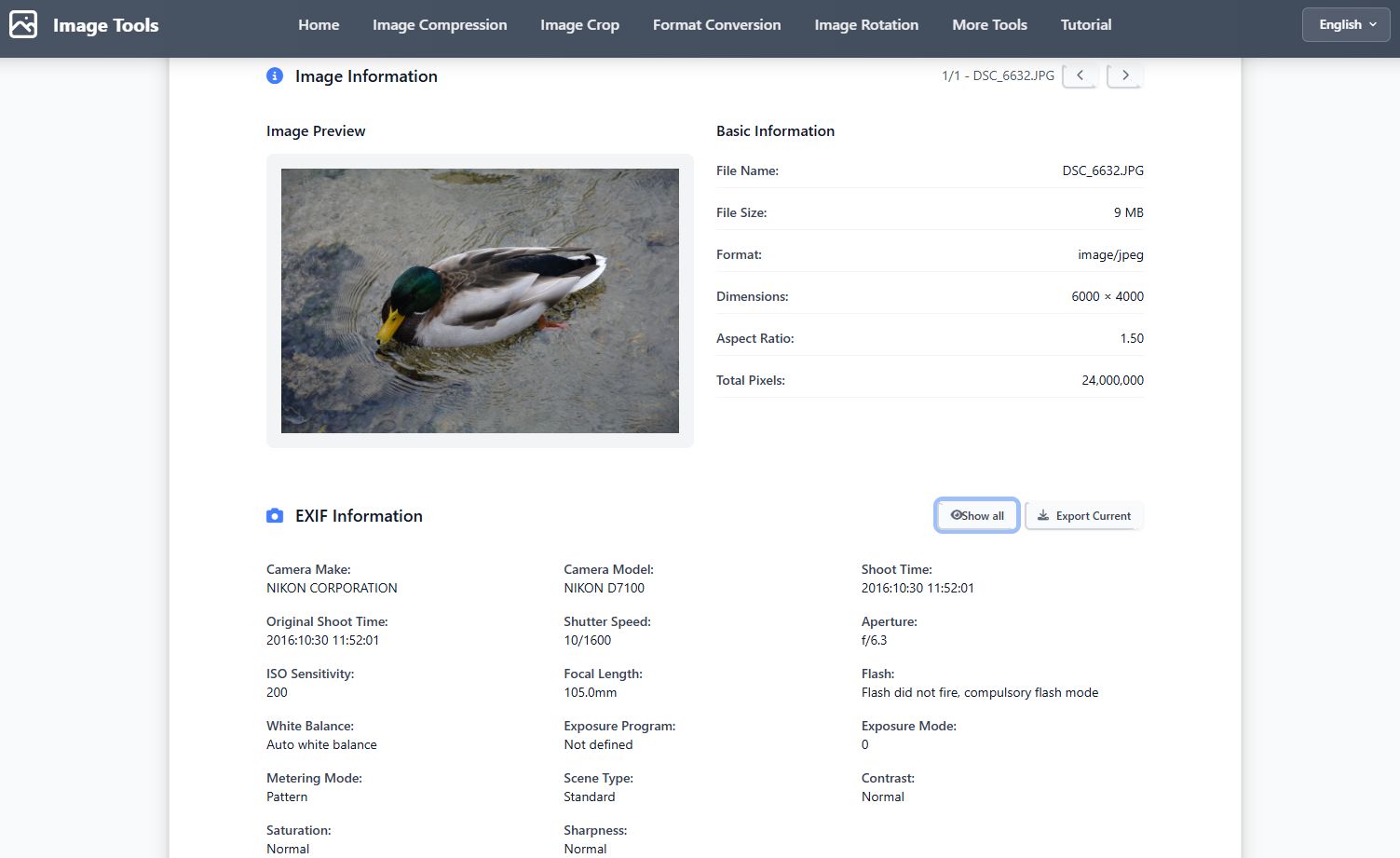Viewport: 1400px width, 858px height.
Task: Open More Tools in the navigation
Action: [989, 25]
